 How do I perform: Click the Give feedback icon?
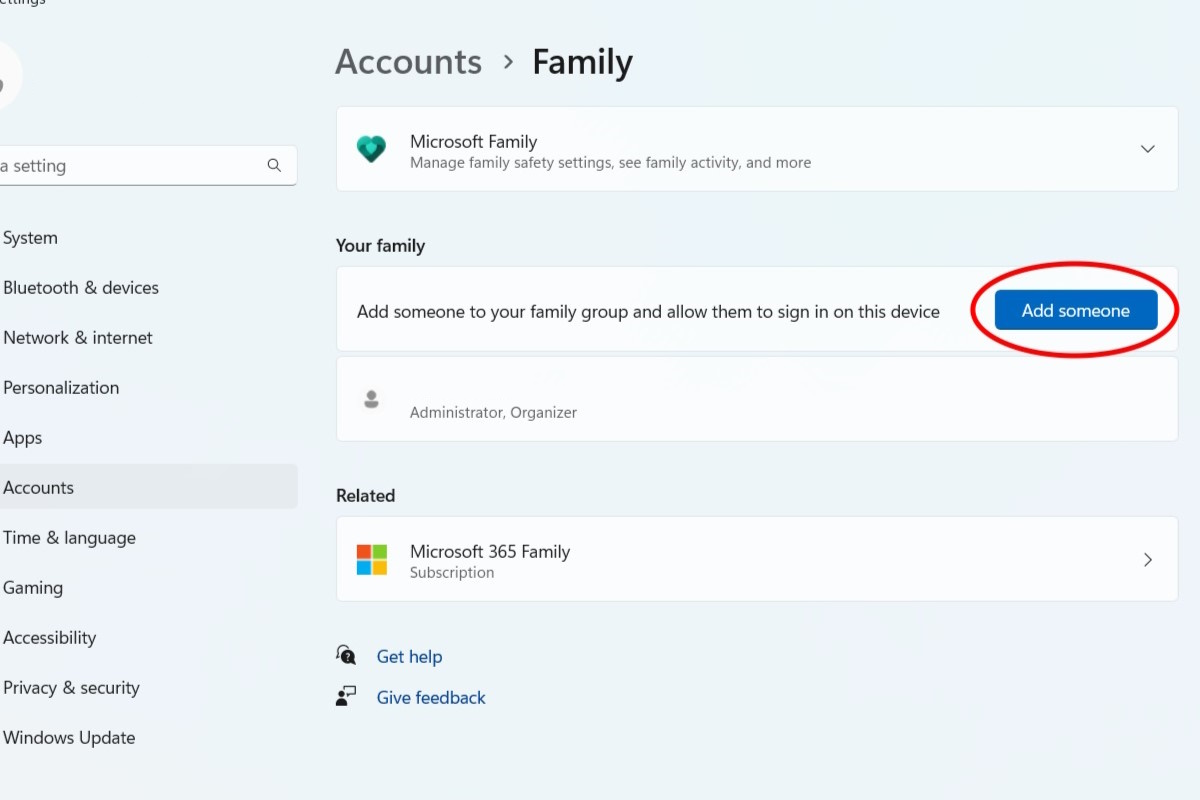click(346, 697)
